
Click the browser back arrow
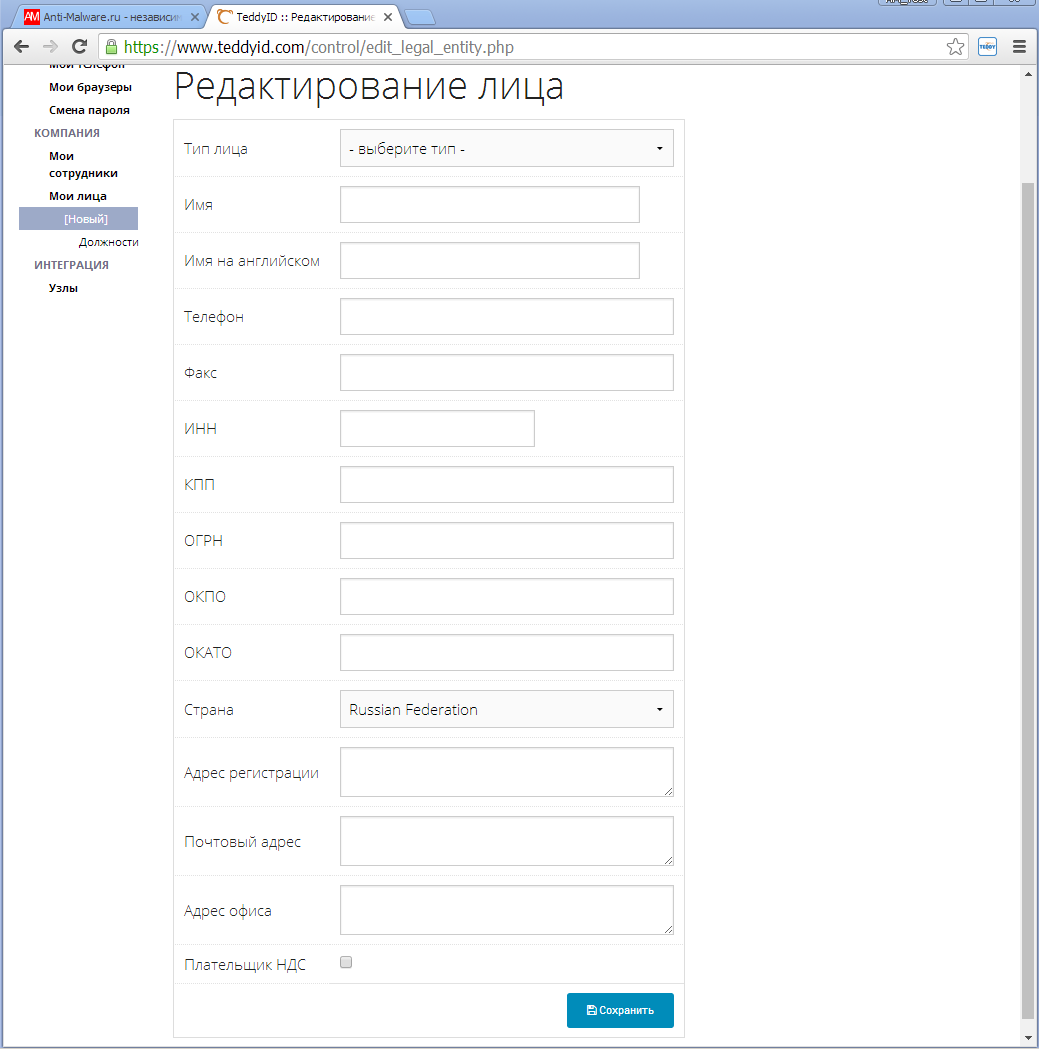point(21,47)
